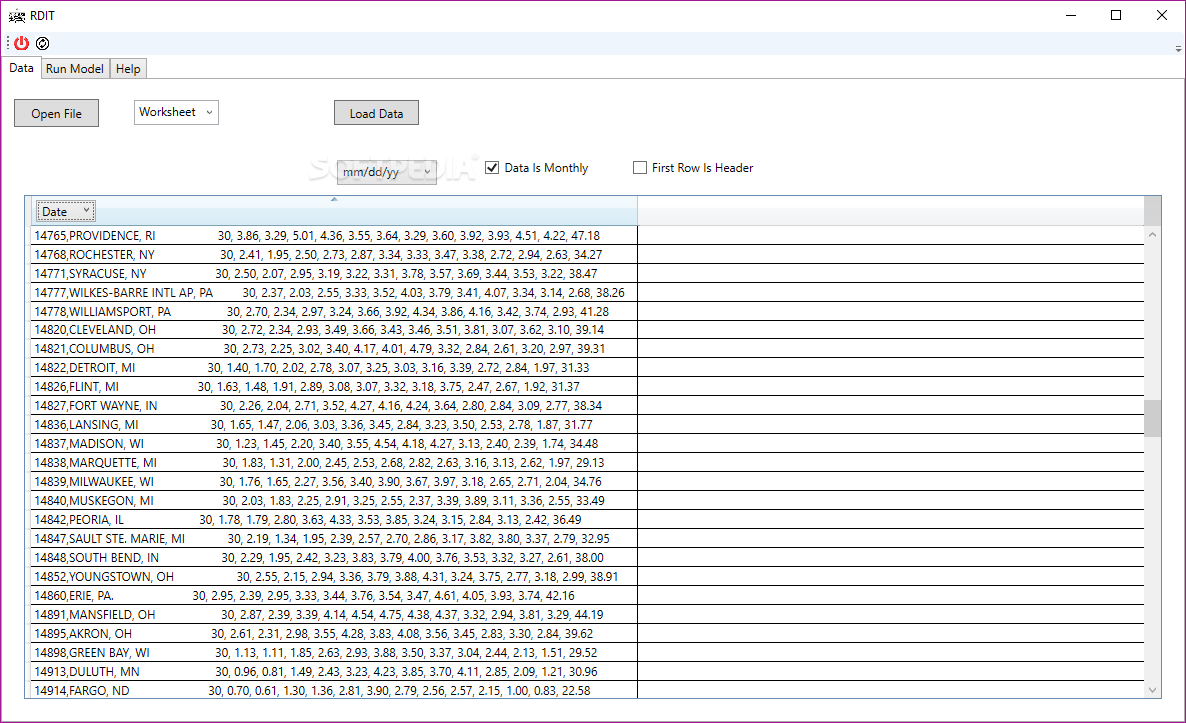Enable First Row Is Header checkbox
Image resolution: width=1186 pixels, height=723 pixels.
(x=640, y=168)
